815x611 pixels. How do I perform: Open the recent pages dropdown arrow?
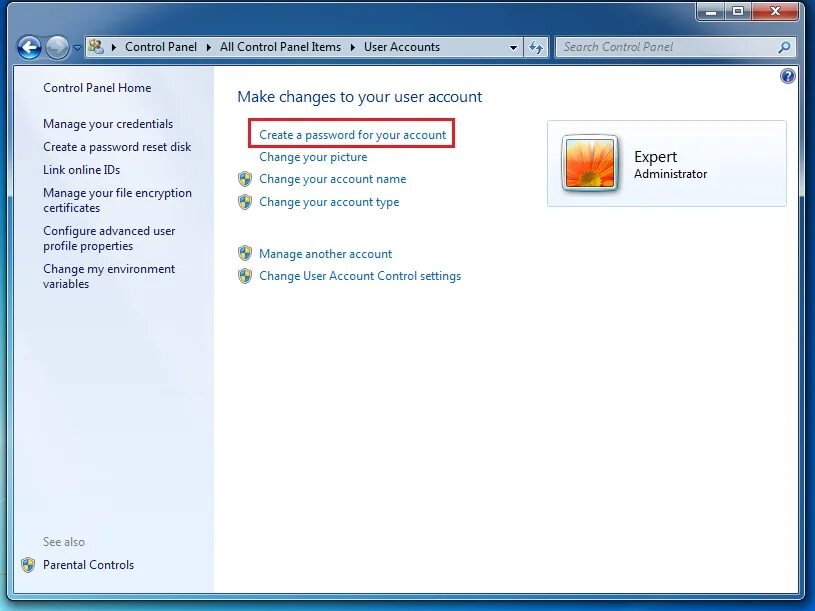pyautogui.click(x=77, y=47)
